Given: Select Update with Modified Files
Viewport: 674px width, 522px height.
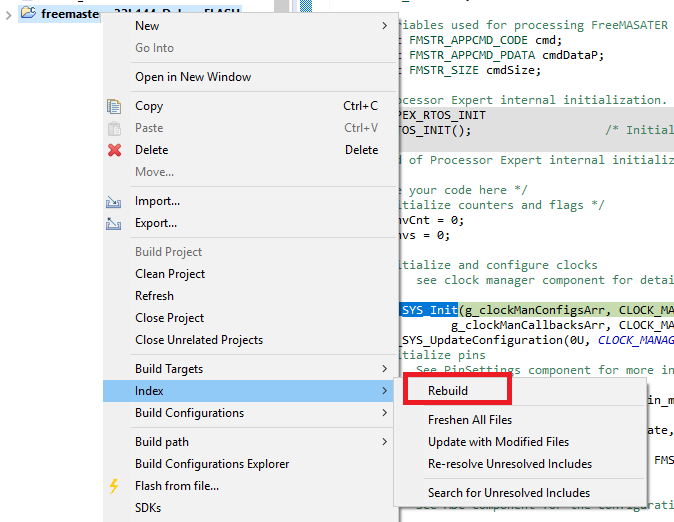Looking at the screenshot, I should tap(498, 442).
